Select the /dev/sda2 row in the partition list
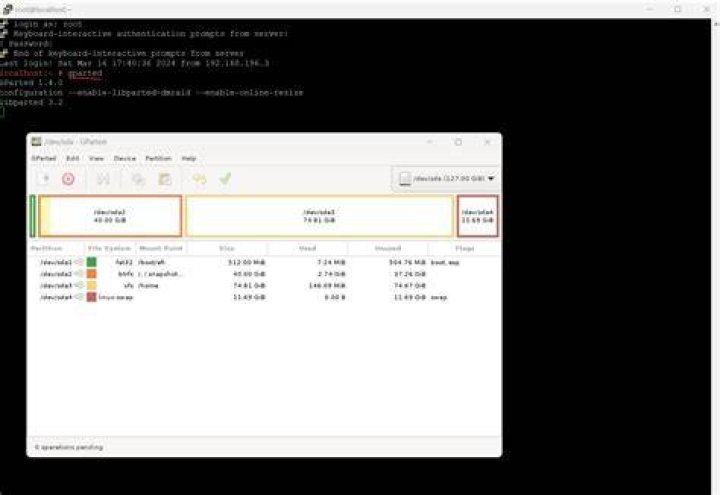The width and height of the screenshot is (720, 495). coord(264,274)
